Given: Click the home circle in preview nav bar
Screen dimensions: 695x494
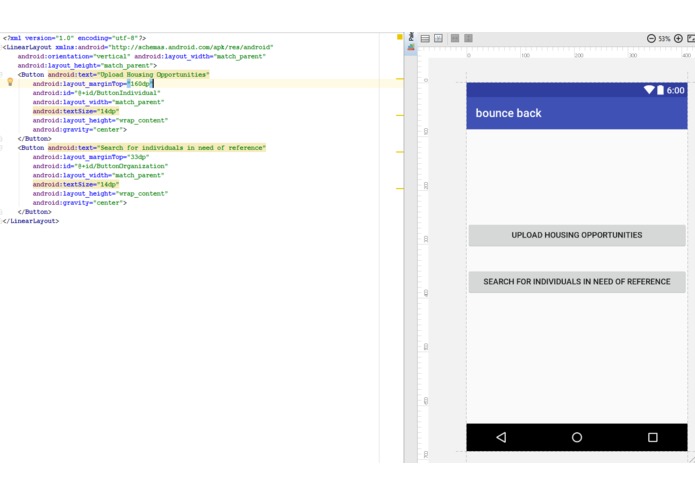Looking at the screenshot, I should [x=577, y=437].
